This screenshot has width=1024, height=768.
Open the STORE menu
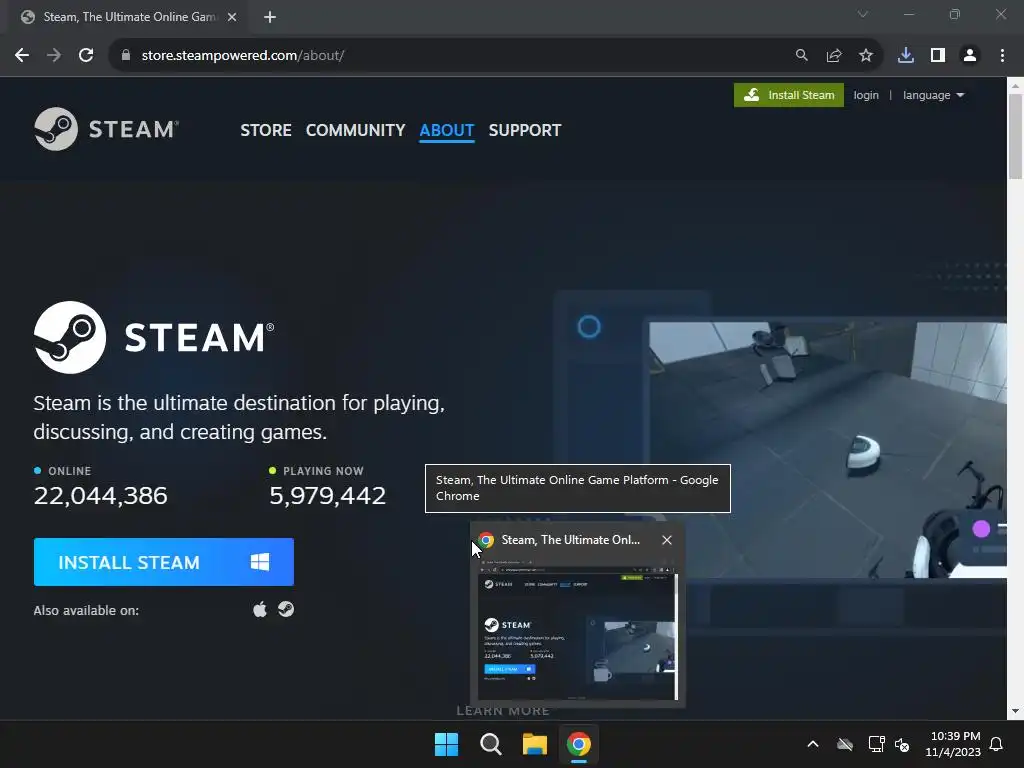tap(266, 131)
